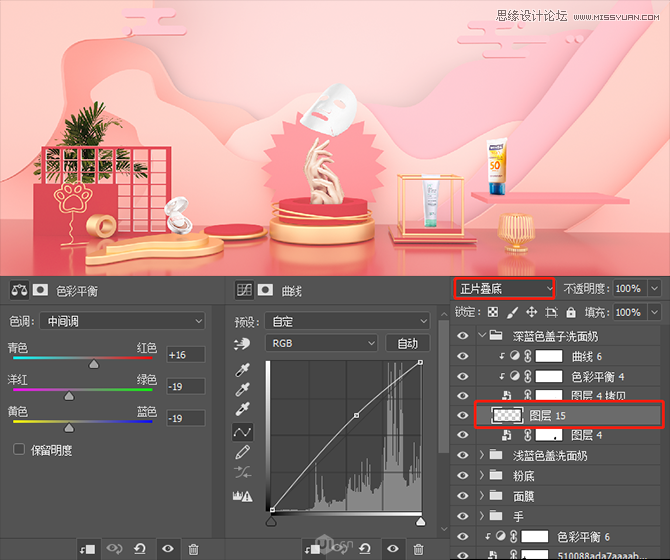Expand the 粉底 layer group
The width and height of the screenshot is (670, 560).
482,476
